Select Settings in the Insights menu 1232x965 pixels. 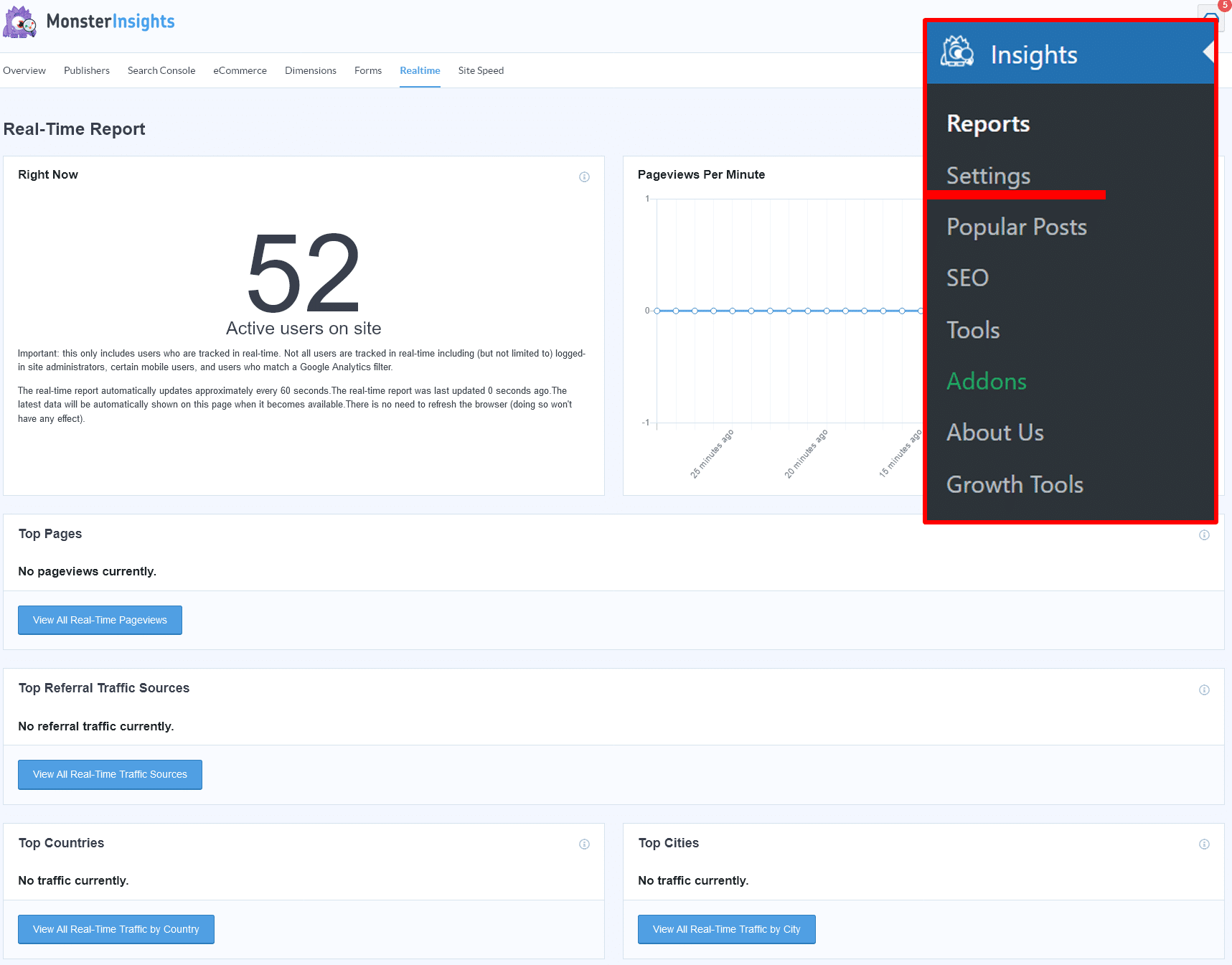[x=988, y=176]
